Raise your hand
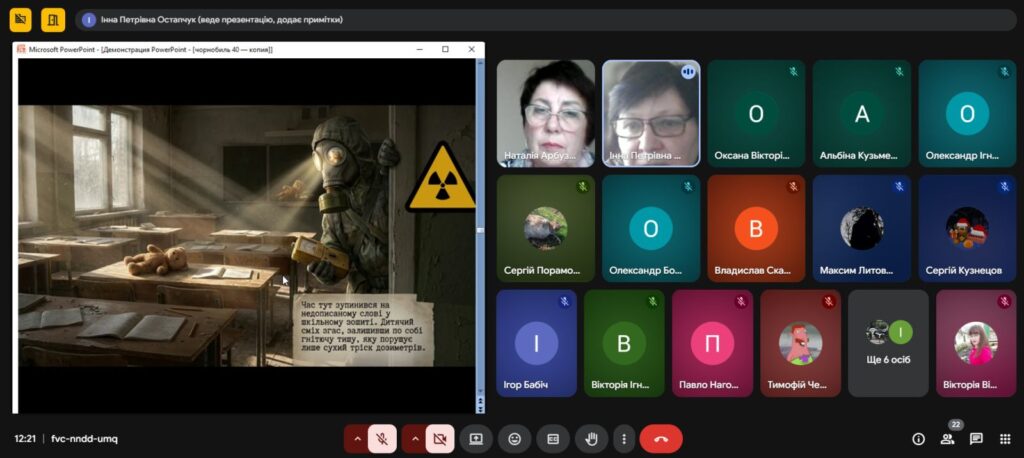Screen dimensions: 1024x458 pos(591,438)
